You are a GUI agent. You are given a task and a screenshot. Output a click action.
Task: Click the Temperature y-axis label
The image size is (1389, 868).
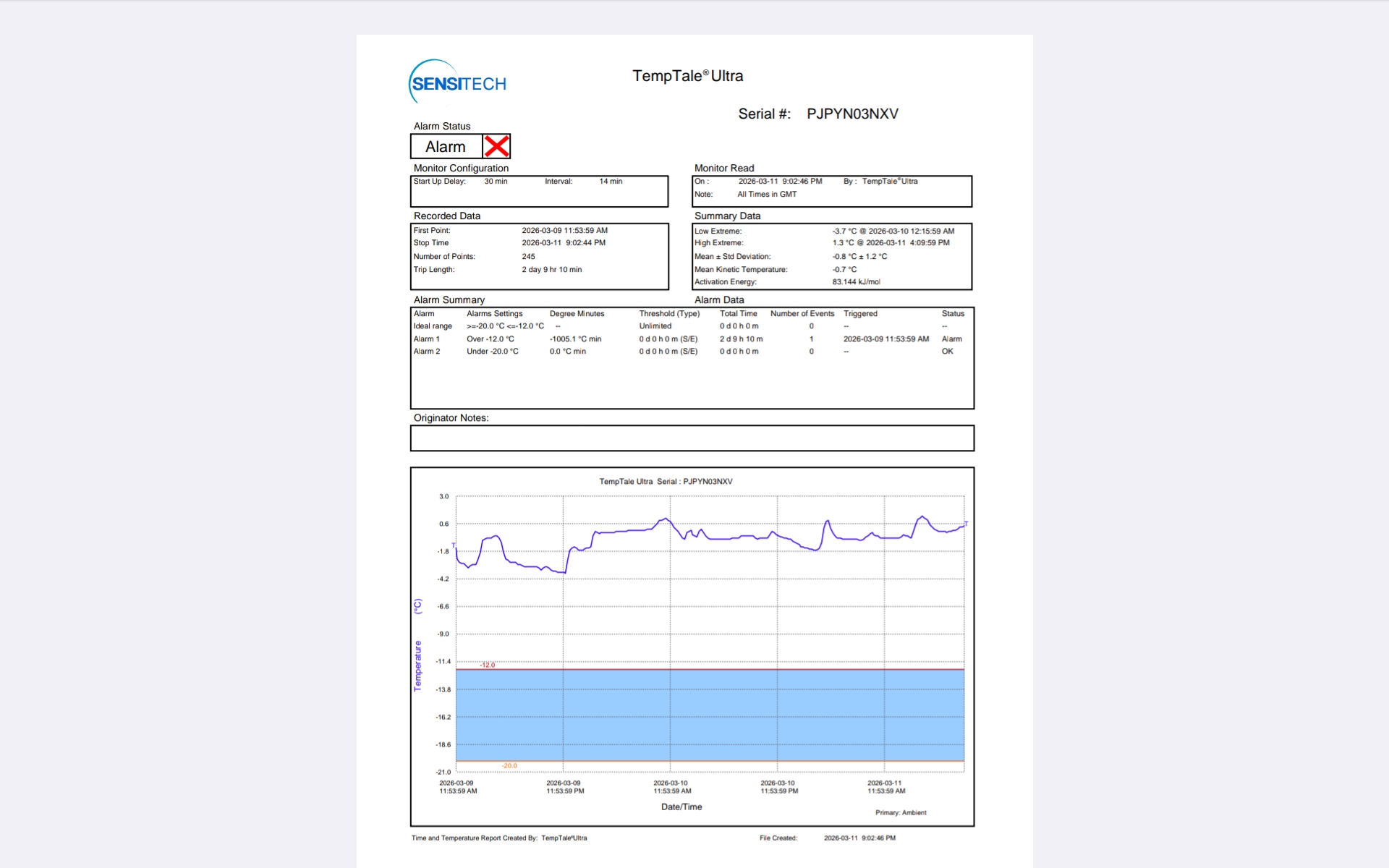tap(417, 665)
